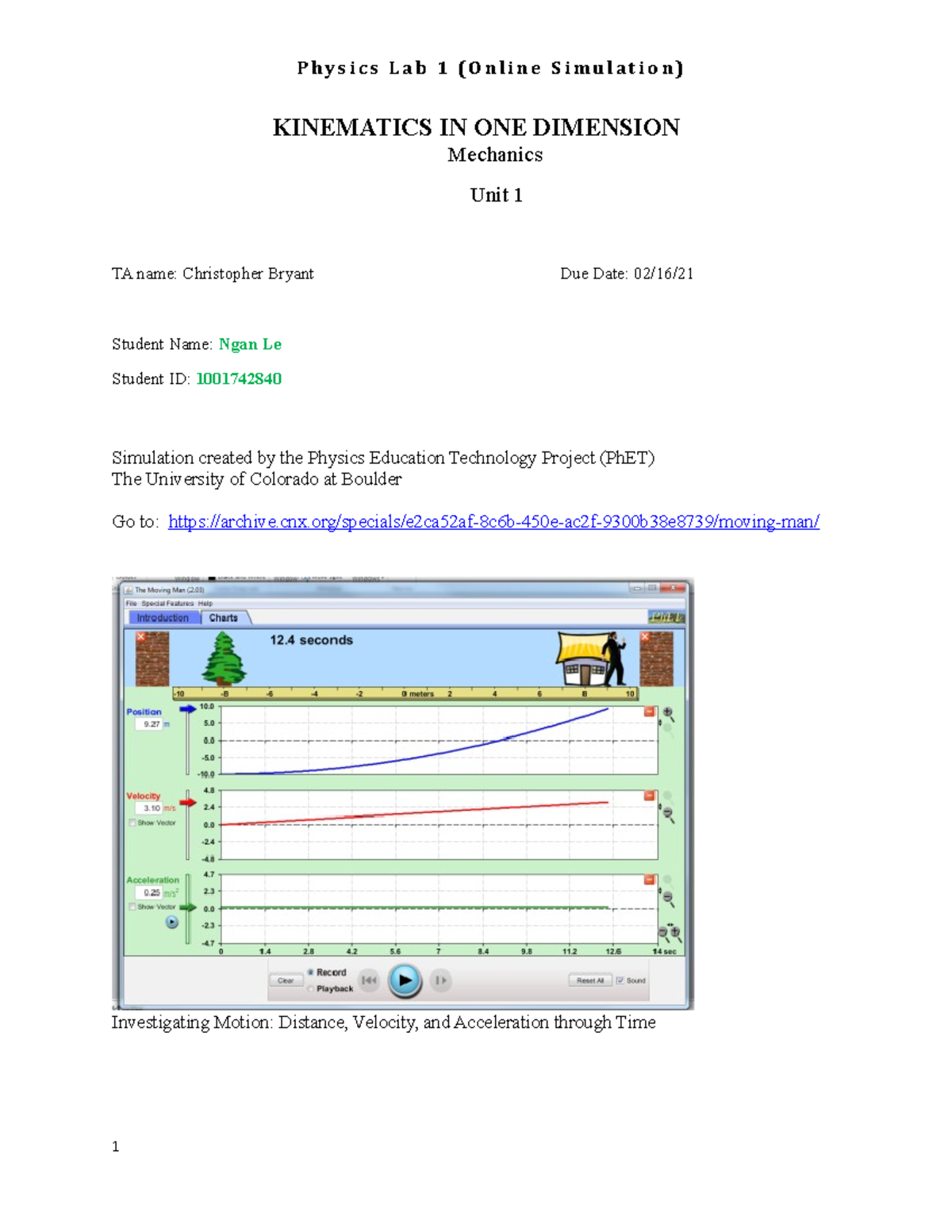Zoom in on the Position graph magnifier
This screenshot has height=1232, width=952.
point(666,712)
